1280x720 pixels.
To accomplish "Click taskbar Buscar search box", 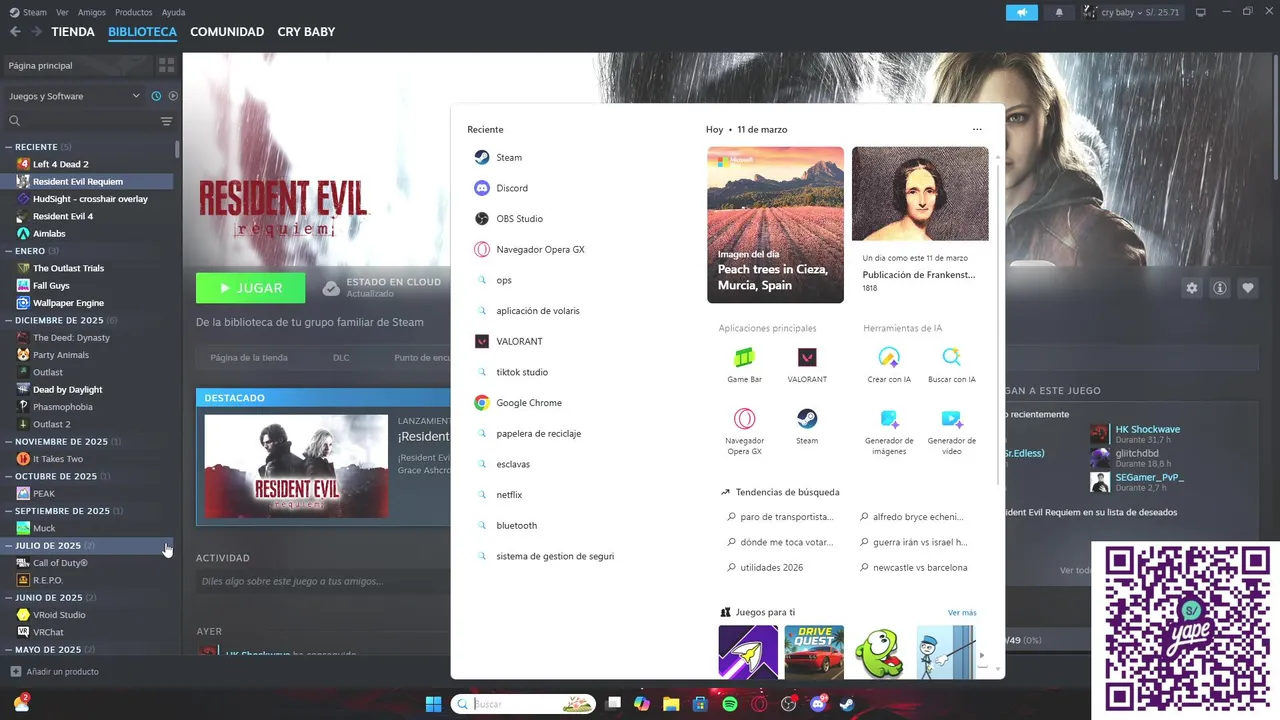I will pos(523,704).
